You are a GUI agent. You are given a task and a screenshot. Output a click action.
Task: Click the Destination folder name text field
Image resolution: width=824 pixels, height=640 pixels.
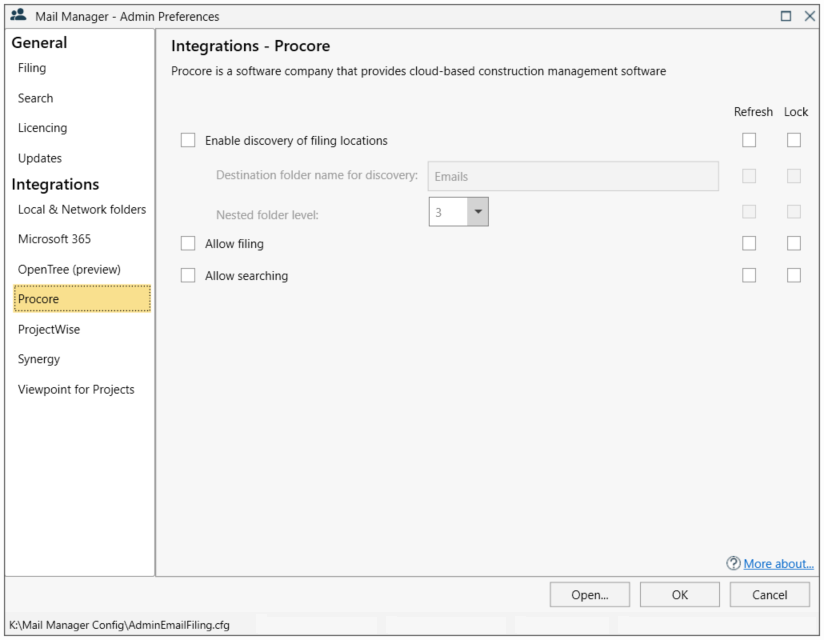(x=574, y=176)
